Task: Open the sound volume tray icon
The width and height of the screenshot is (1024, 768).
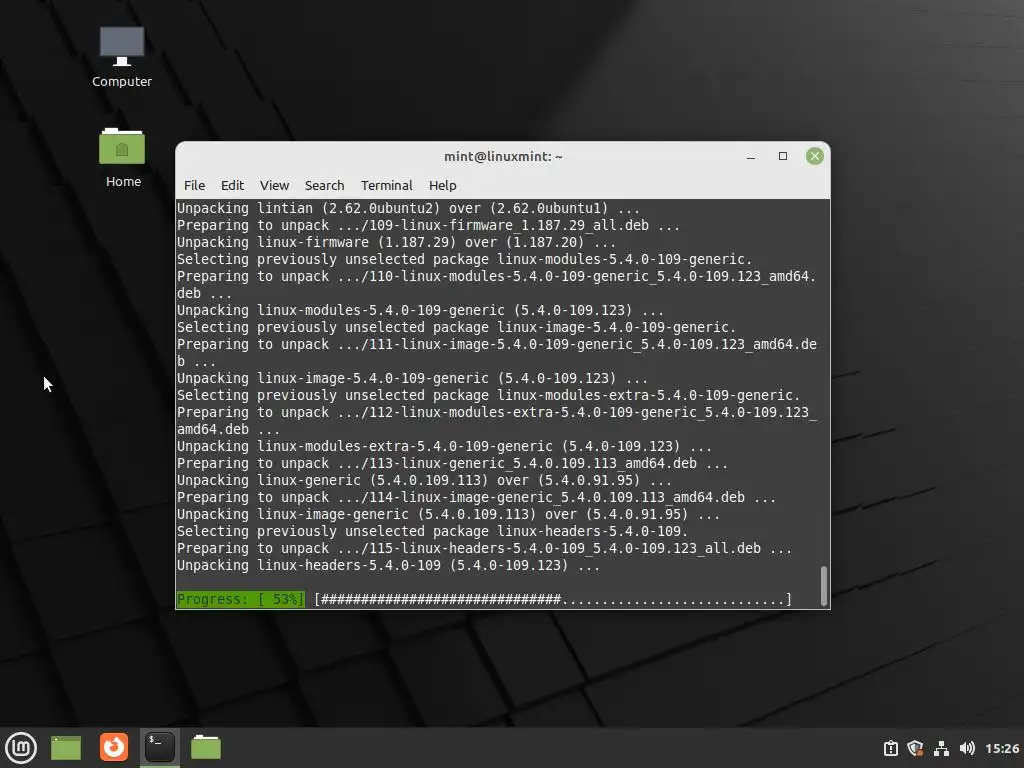Action: click(967, 748)
